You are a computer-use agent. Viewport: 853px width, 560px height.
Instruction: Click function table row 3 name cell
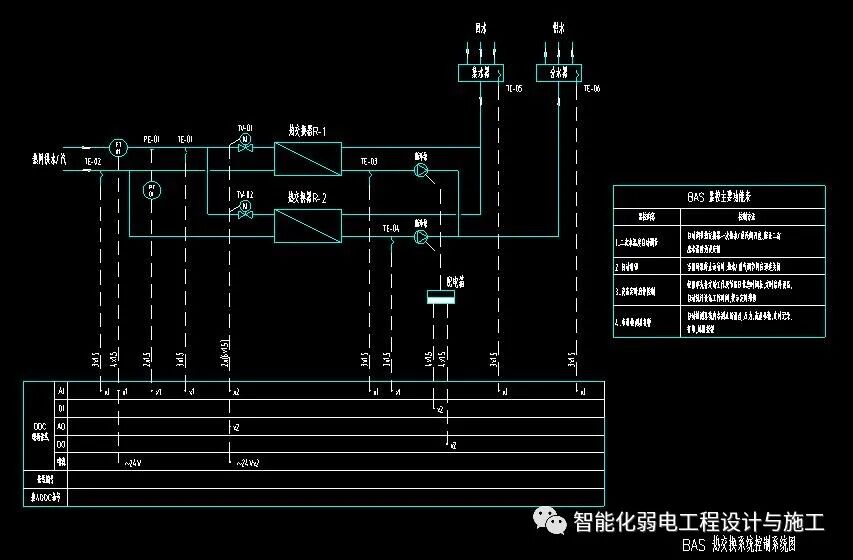click(x=647, y=291)
